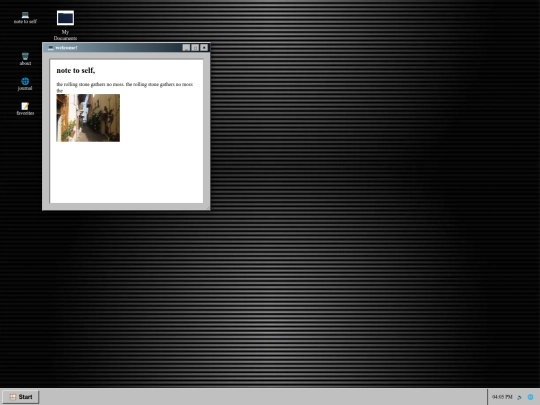Viewport: 540px width, 405px height.
Task: Close the welcome window
Action: (x=204, y=48)
